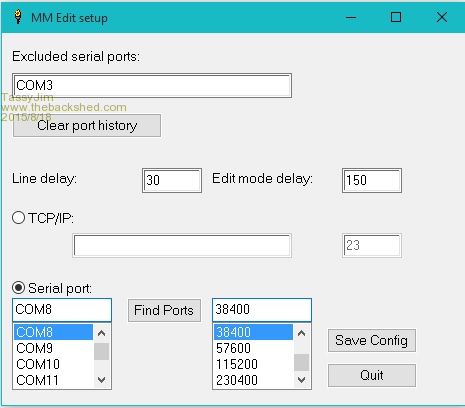This screenshot has height=408, width=465.
Task: Click the Edit mode delay field
Action: 372,180
